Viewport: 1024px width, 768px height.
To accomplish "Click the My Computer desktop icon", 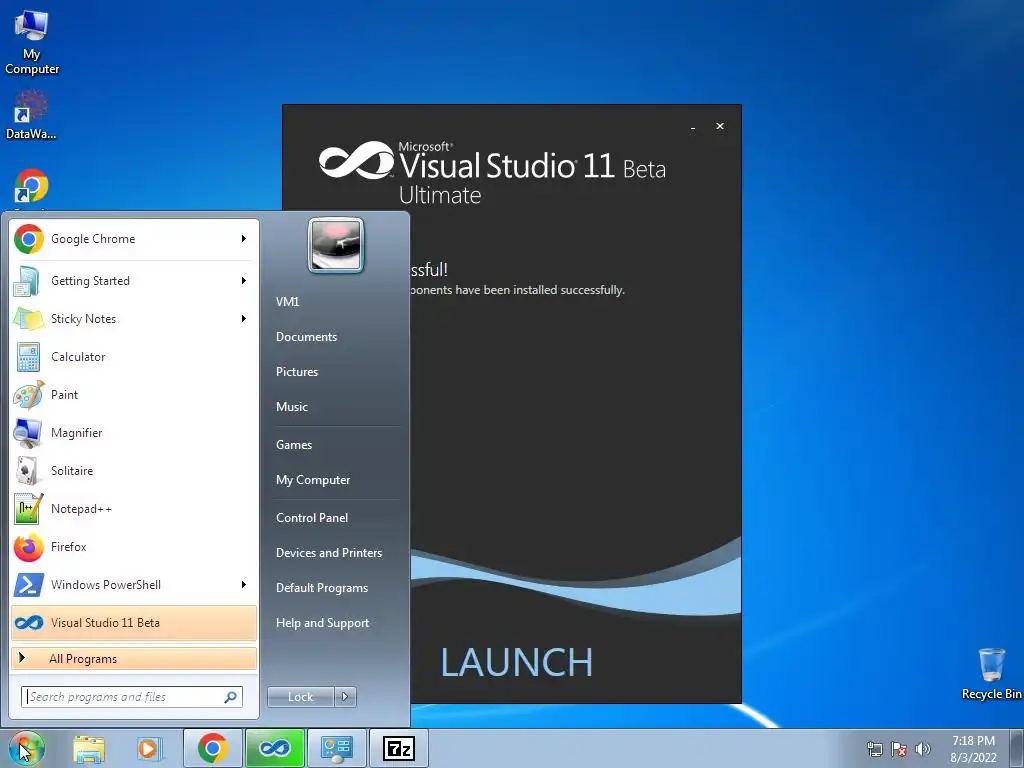I will coord(31,42).
